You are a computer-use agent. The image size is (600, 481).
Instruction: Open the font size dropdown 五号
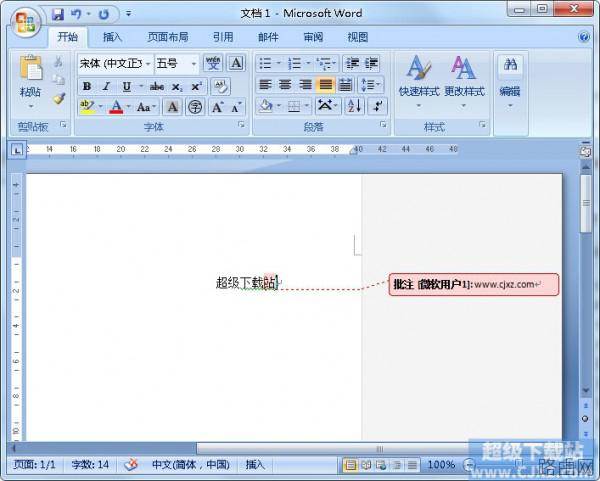[194, 64]
